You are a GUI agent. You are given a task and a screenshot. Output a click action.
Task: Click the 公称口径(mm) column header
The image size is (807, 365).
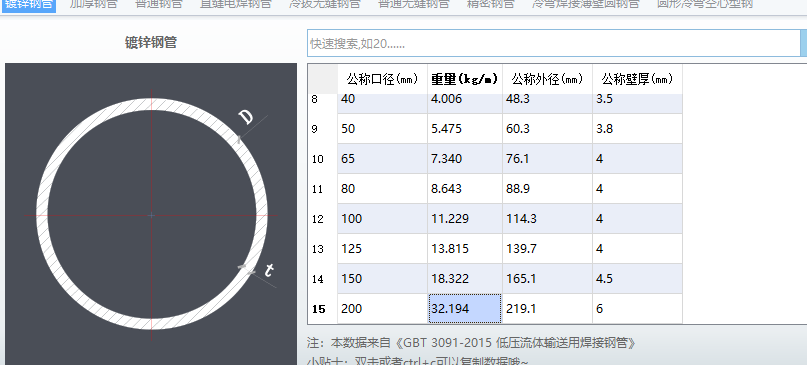coord(382,79)
